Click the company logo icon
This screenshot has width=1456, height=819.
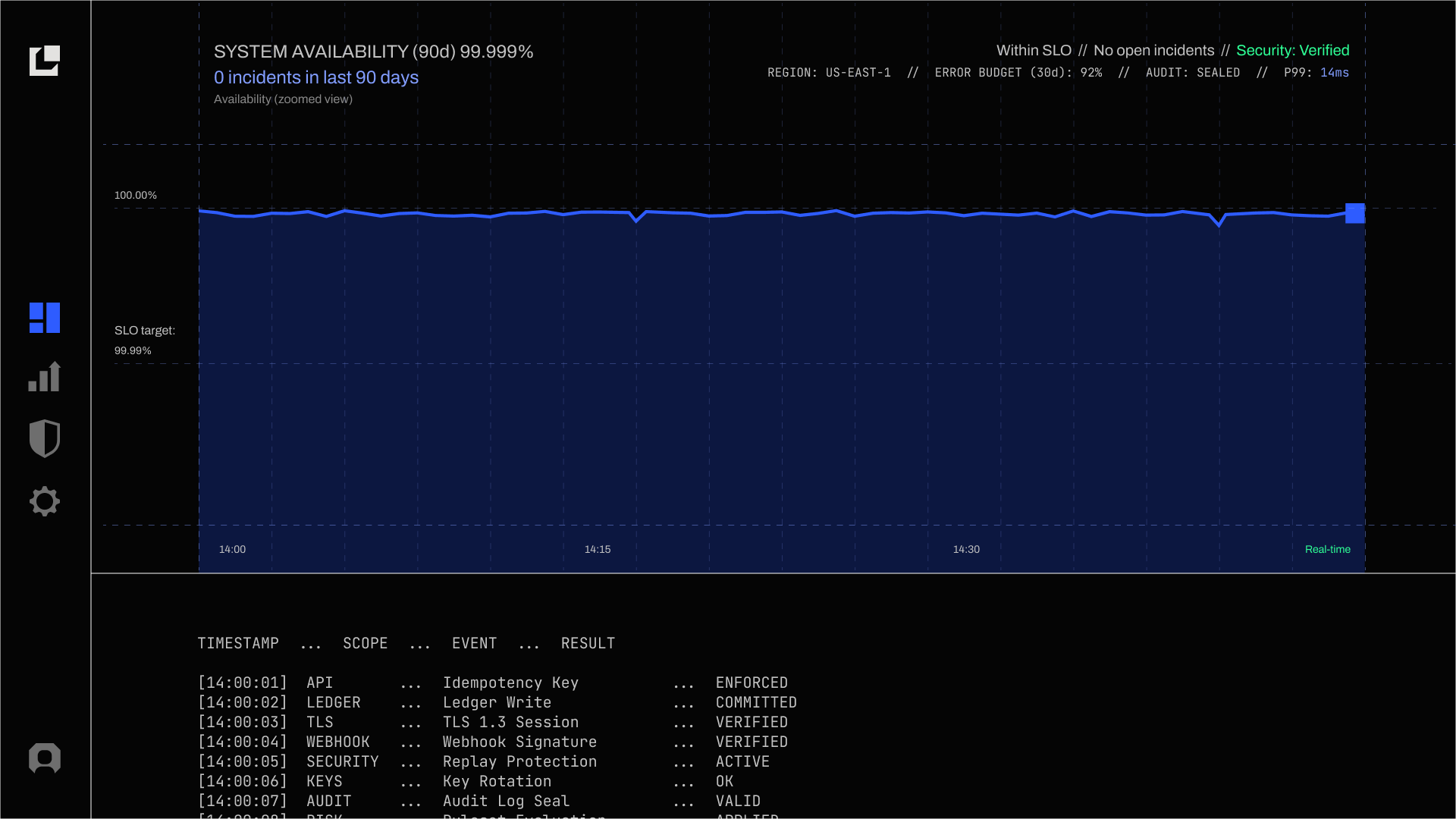click(45, 61)
